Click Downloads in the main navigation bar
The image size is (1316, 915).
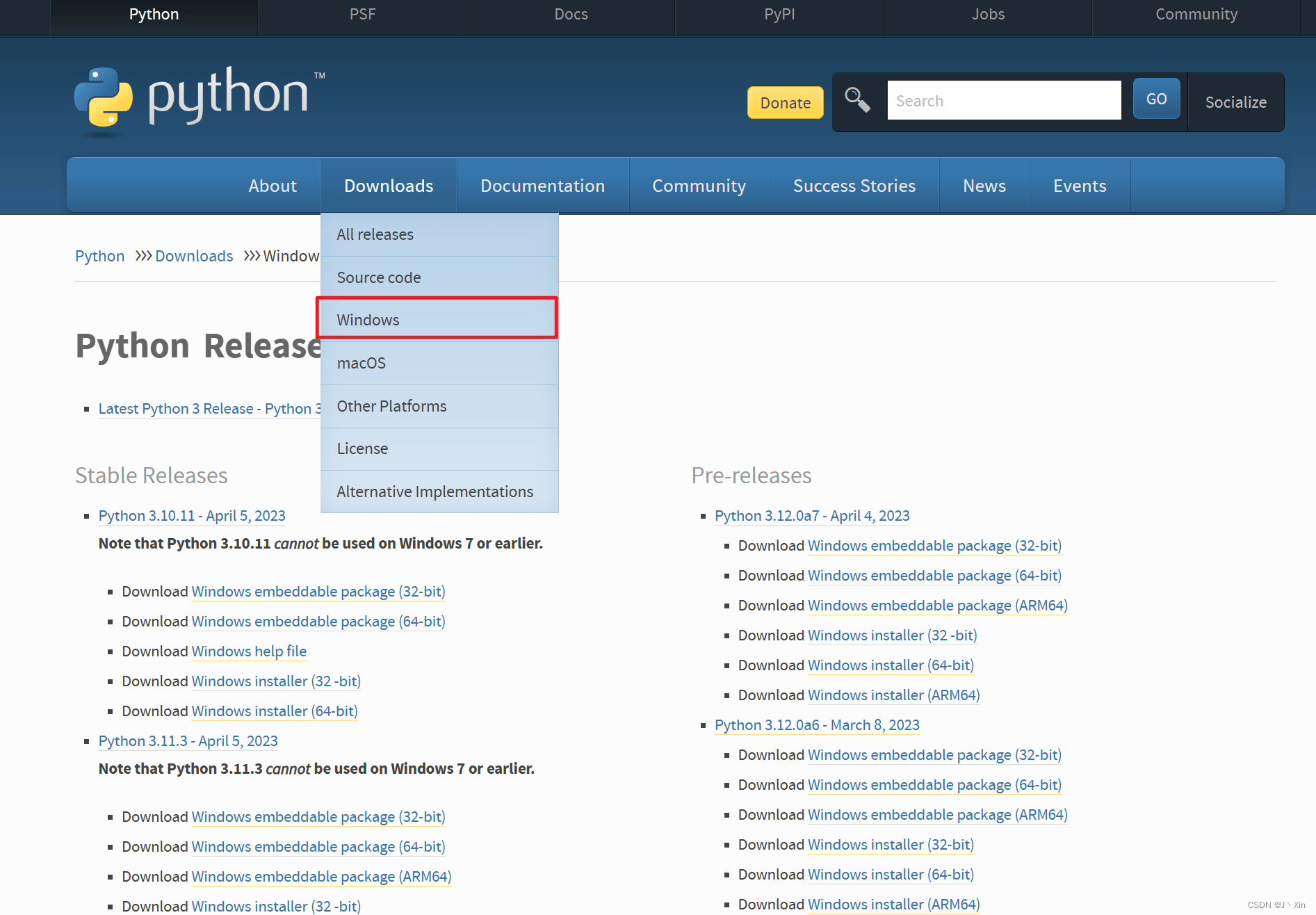(389, 186)
